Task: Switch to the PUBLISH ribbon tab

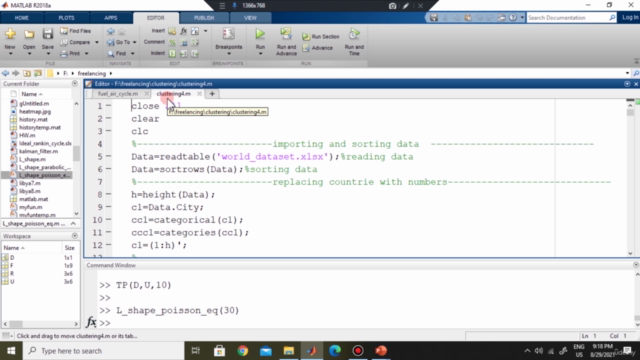Action: (204, 18)
